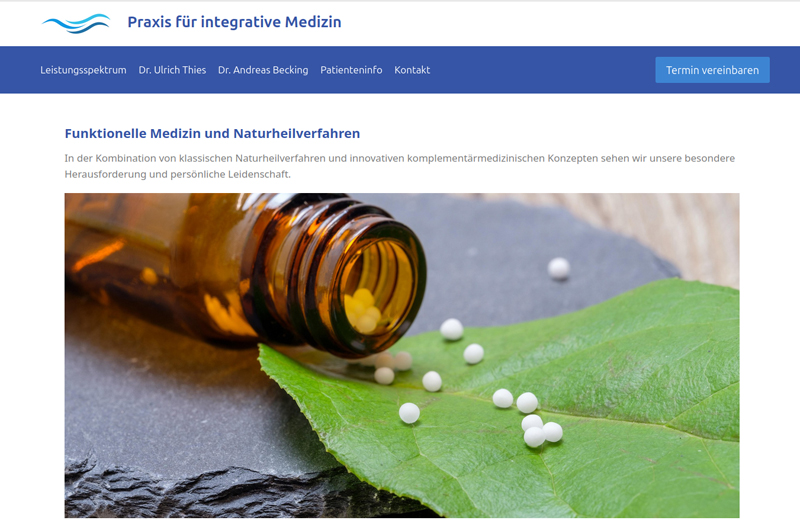Click the single globule lying on the slate

click(559, 268)
